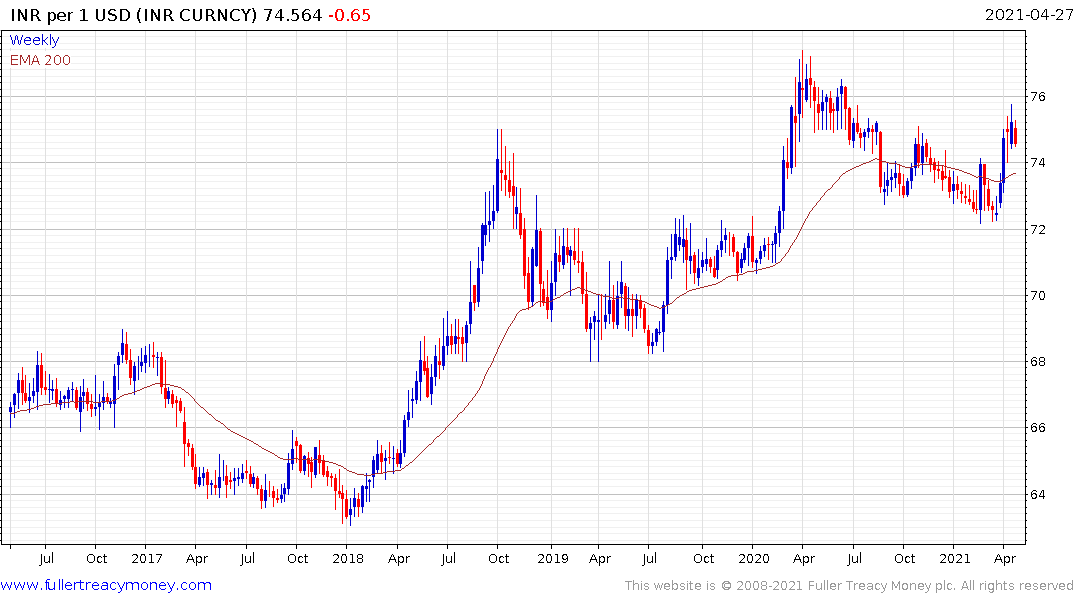Click the chart title 'INR per 1 USD (INR CURNCY)'
Image resolution: width=1075 pixels, height=600 pixels.
[x=134, y=15]
